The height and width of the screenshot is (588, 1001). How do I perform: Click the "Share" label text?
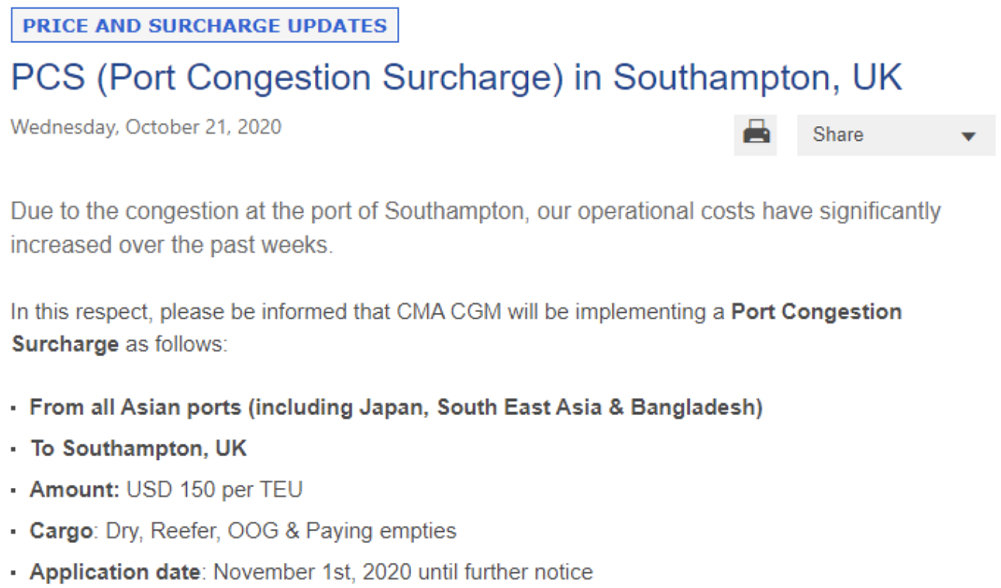pos(838,135)
